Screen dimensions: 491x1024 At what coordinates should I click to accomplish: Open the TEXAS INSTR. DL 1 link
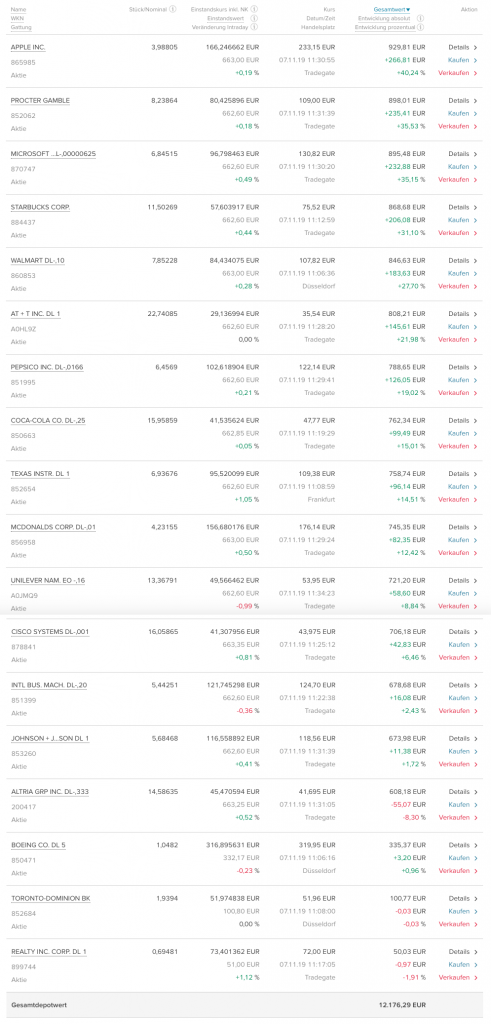tap(40, 473)
